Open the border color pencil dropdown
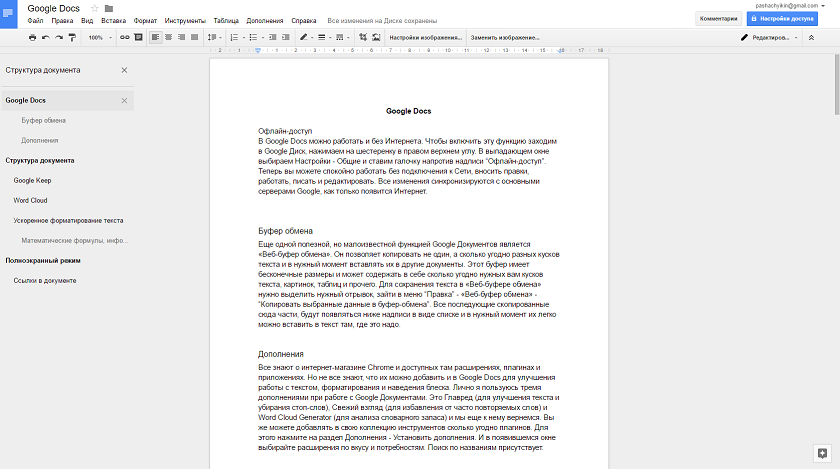 coord(306,38)
